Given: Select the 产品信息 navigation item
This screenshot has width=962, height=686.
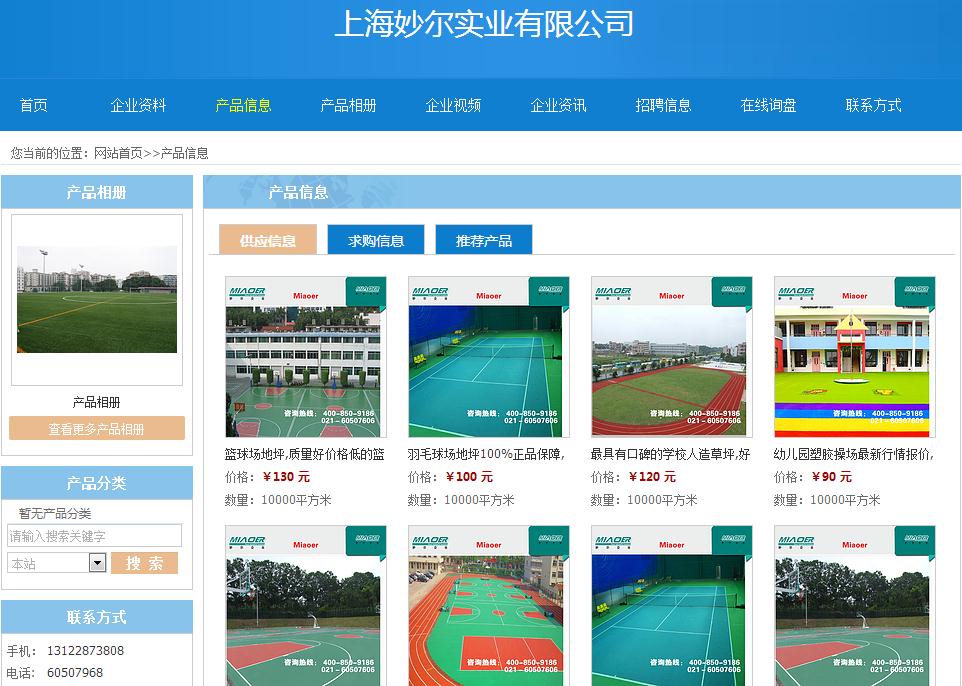Looking at the screenshot, I should click(x=243, y=106).
